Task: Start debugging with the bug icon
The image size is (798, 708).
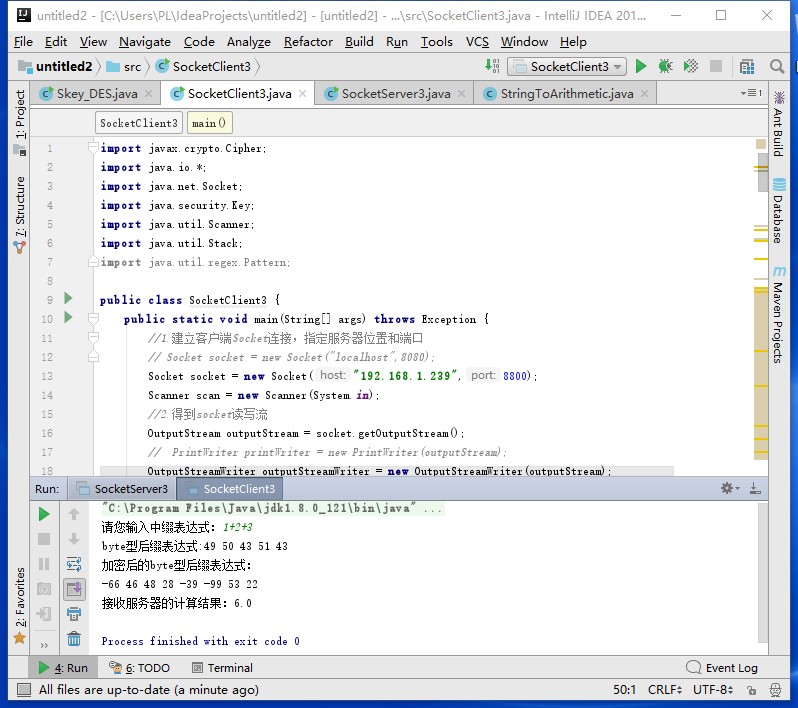Action: [665, 66]
